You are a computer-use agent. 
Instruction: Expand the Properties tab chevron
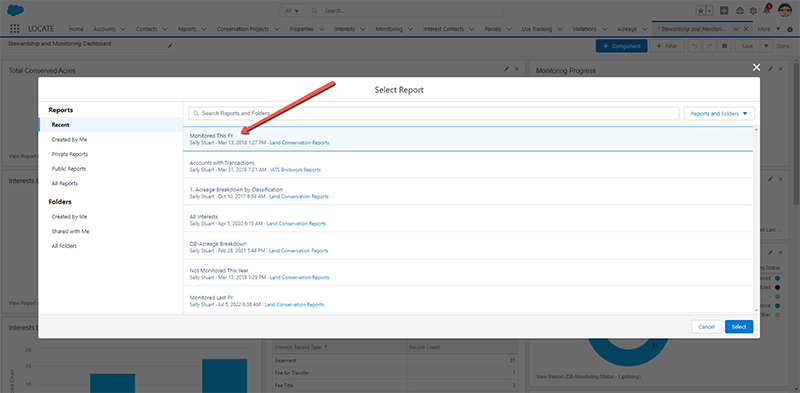[x=322, y=29]
